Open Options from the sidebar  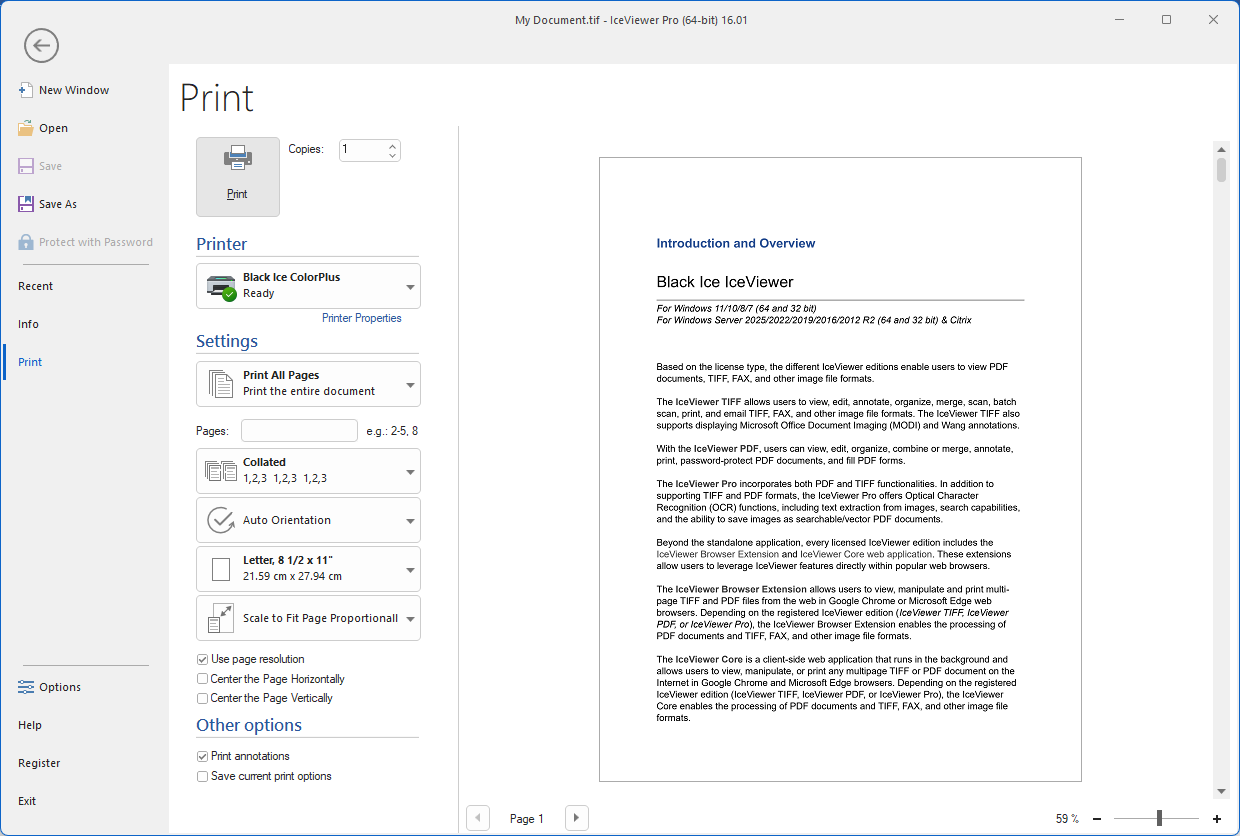[x=60, y=687]
